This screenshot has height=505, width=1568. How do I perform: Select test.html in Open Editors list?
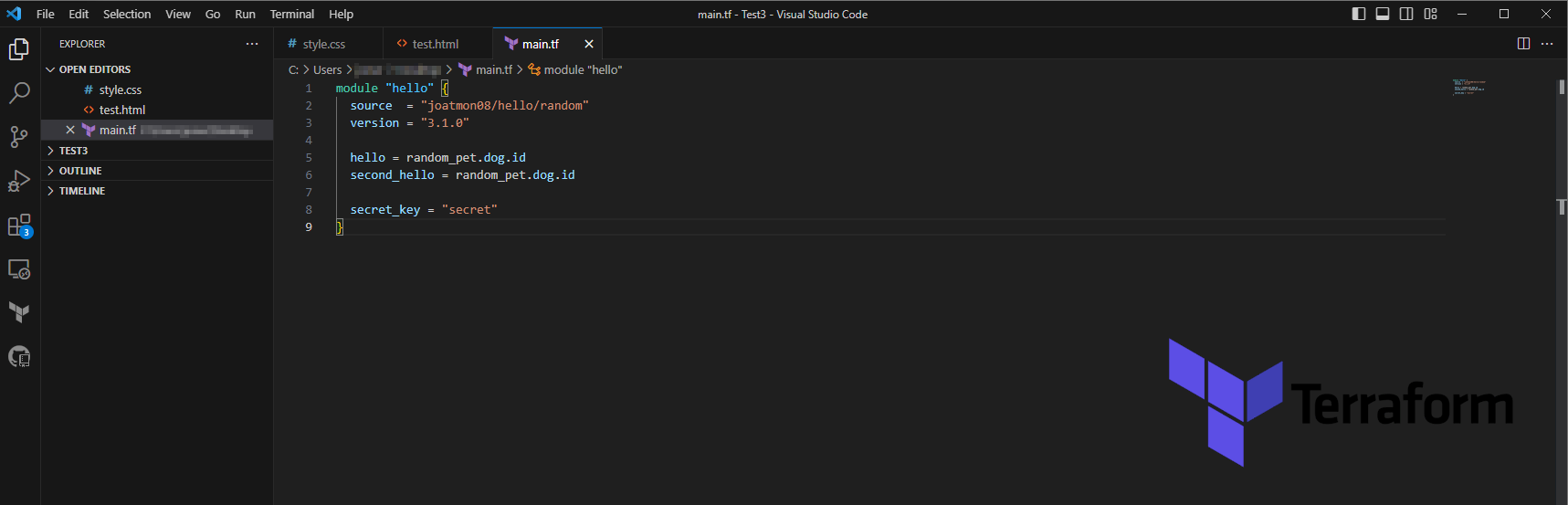pyautogui.click(x=121, y=110)
